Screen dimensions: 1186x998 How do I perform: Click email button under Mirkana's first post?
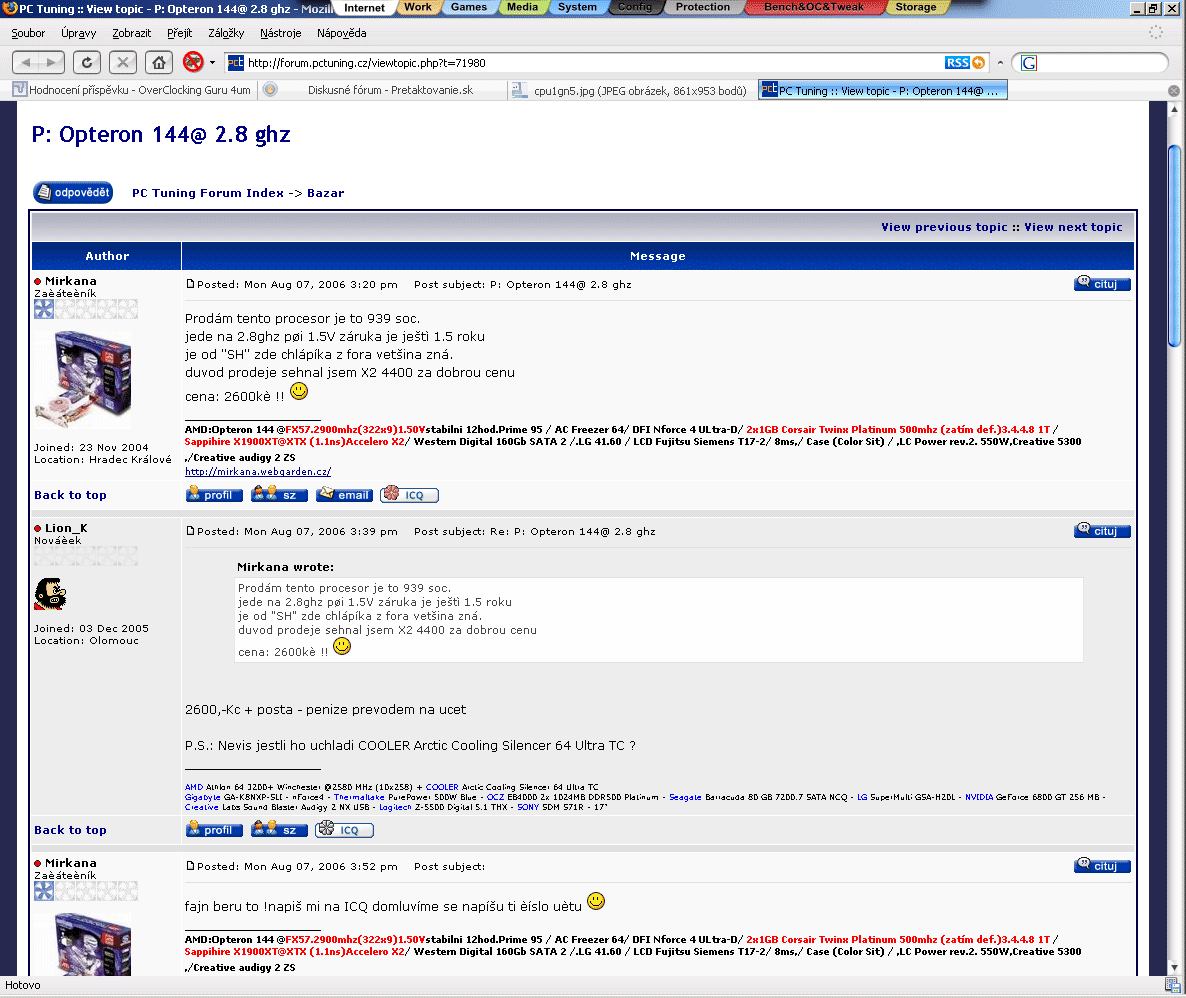coord(344,495)
